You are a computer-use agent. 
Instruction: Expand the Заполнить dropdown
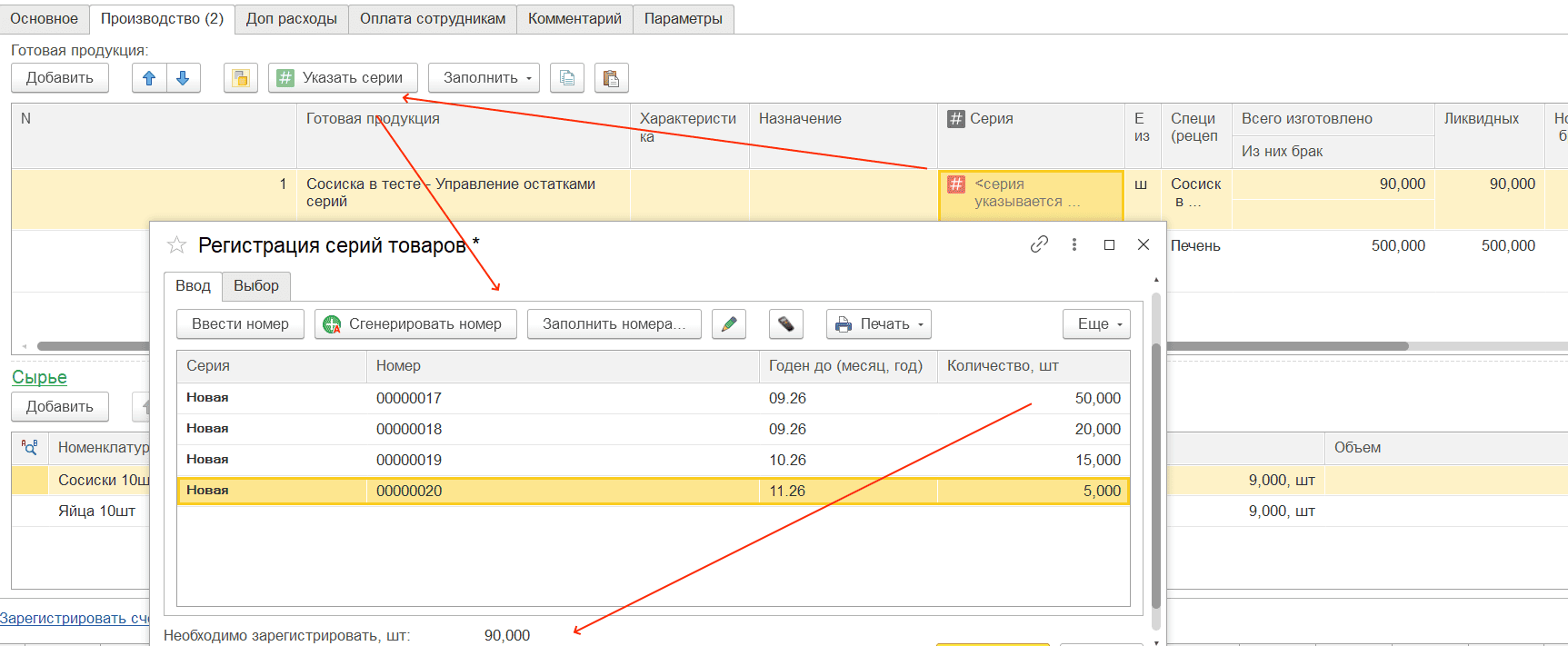tap(484, 78)
